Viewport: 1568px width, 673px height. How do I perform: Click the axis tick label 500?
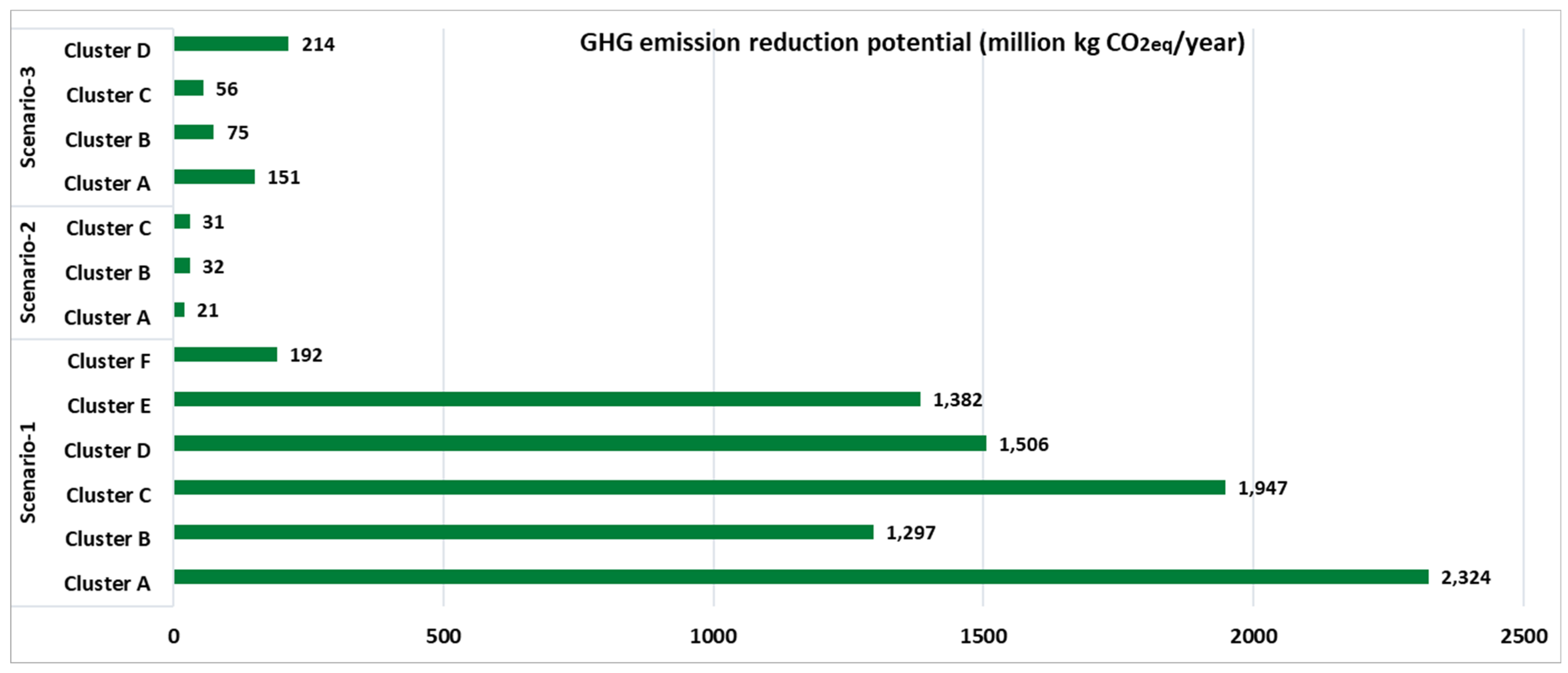[x=443, y=636]
